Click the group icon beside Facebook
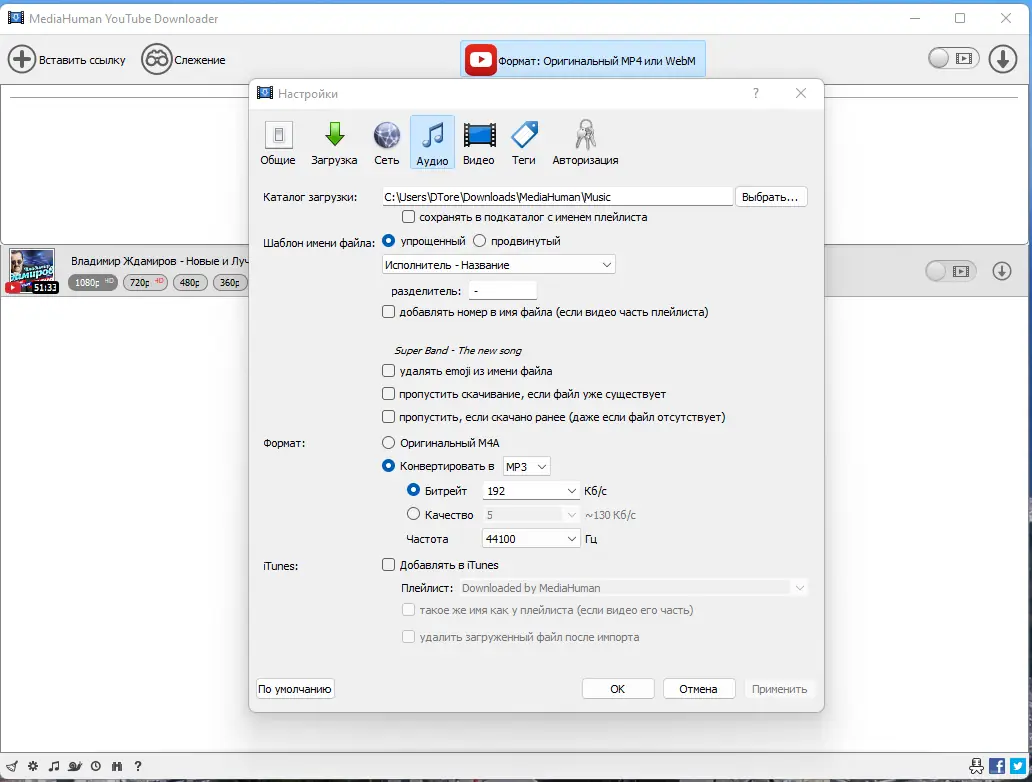 977,766
